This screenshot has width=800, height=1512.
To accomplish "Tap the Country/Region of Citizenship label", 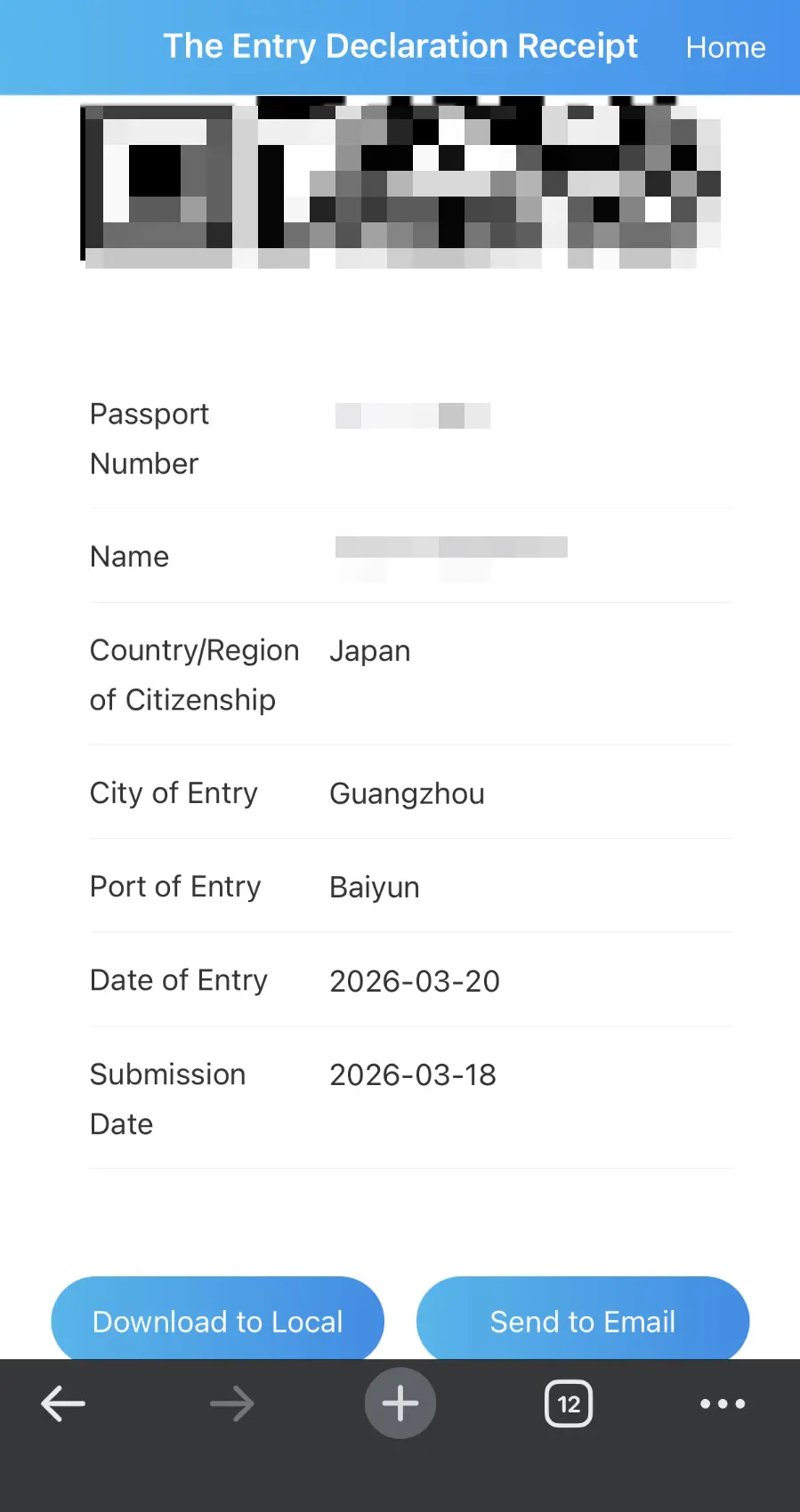I will point(194,675).
